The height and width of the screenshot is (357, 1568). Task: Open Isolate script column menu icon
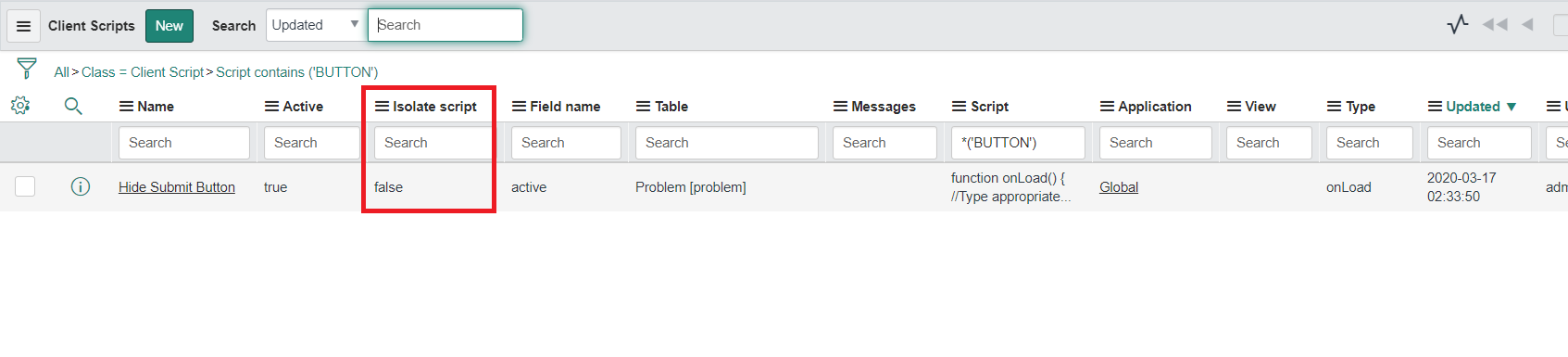tap(382, 107)
